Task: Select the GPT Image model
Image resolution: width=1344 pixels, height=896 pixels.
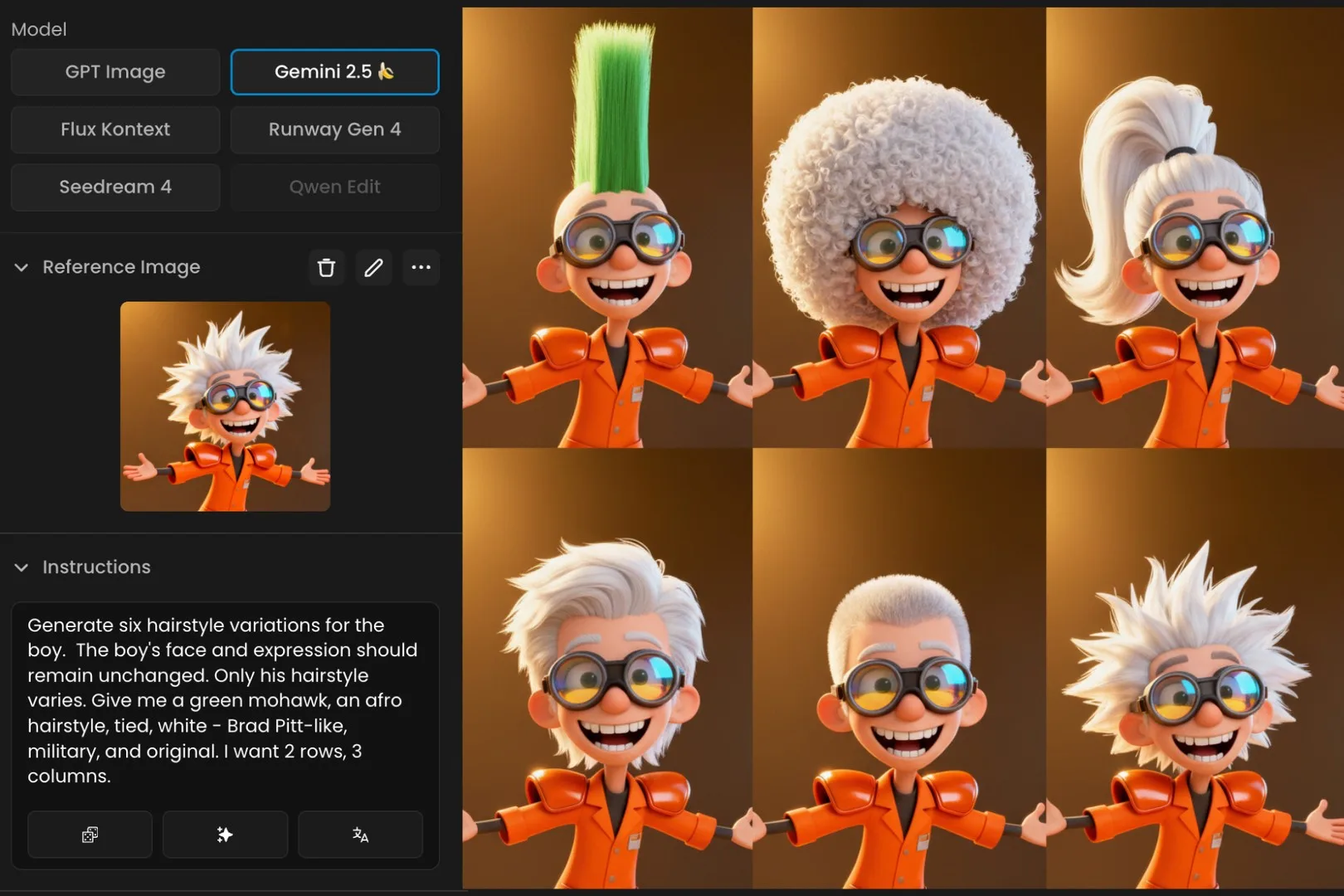Action: click(x=114, y=72)
